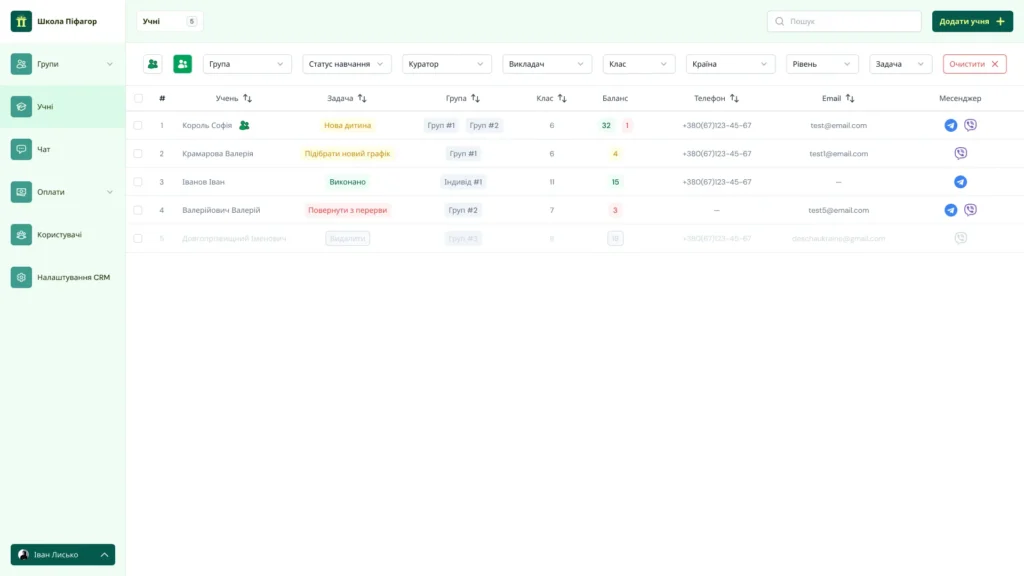Select the green group filter icon
The image size is (1024, 576).
182,64
